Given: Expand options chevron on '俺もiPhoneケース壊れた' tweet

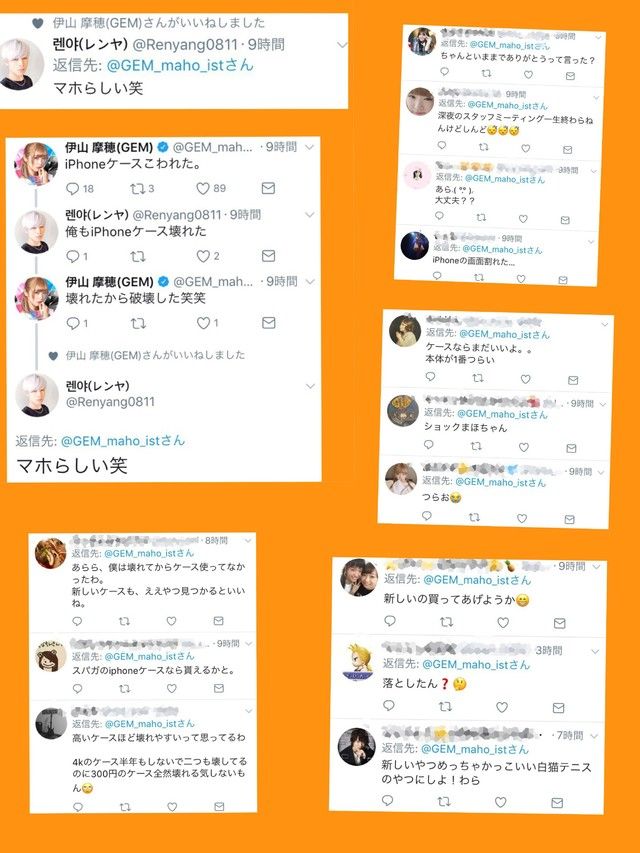Looking at the screenshot, I should click(x=310, y=215).
